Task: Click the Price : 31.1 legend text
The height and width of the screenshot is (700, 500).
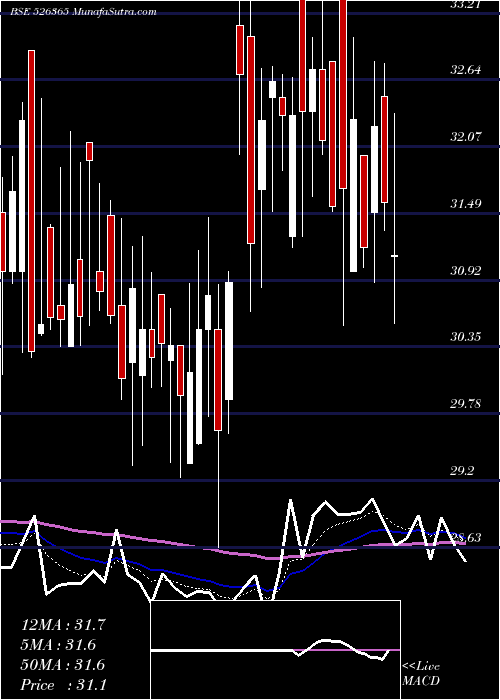Action: point(63,685)
